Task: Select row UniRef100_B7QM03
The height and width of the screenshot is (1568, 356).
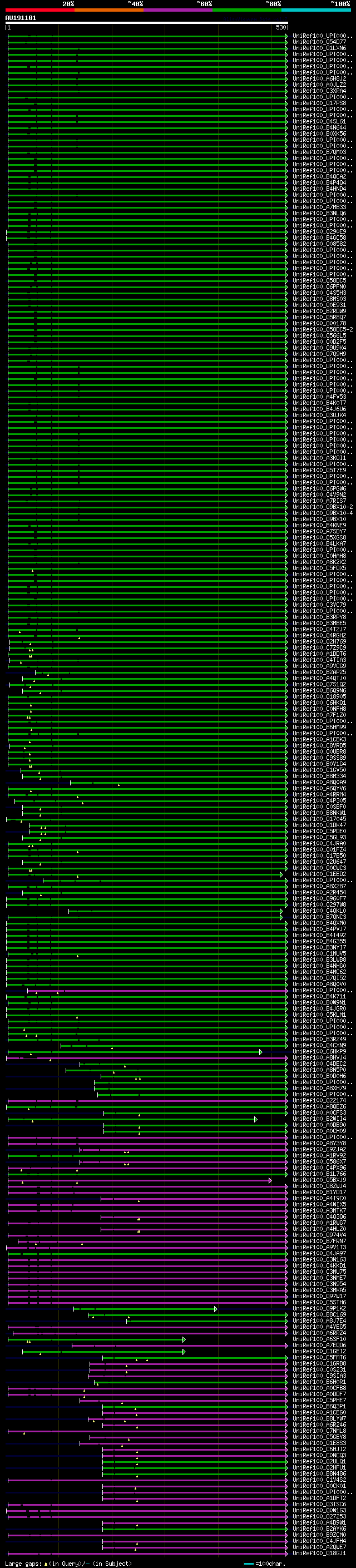Action: pos(319,153)
